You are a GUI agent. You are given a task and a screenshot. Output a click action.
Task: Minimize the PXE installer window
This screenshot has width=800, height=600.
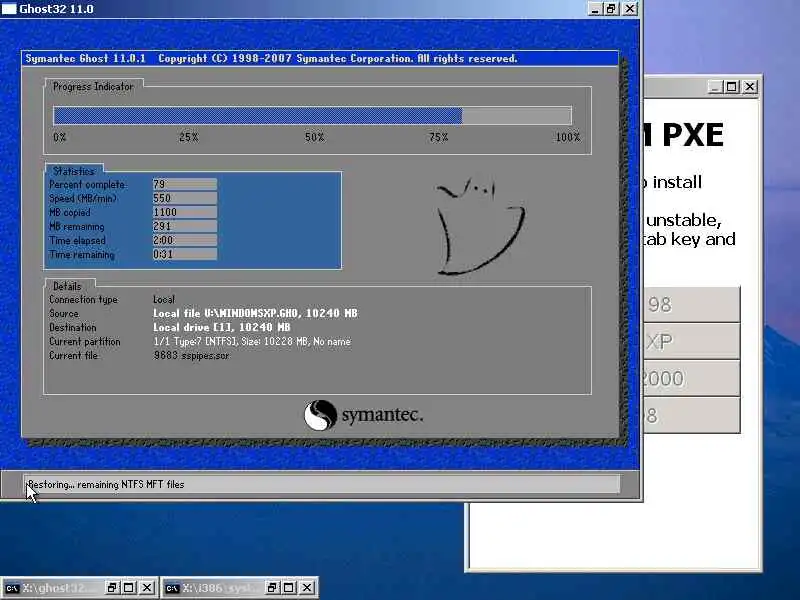(x=715, y=87)
